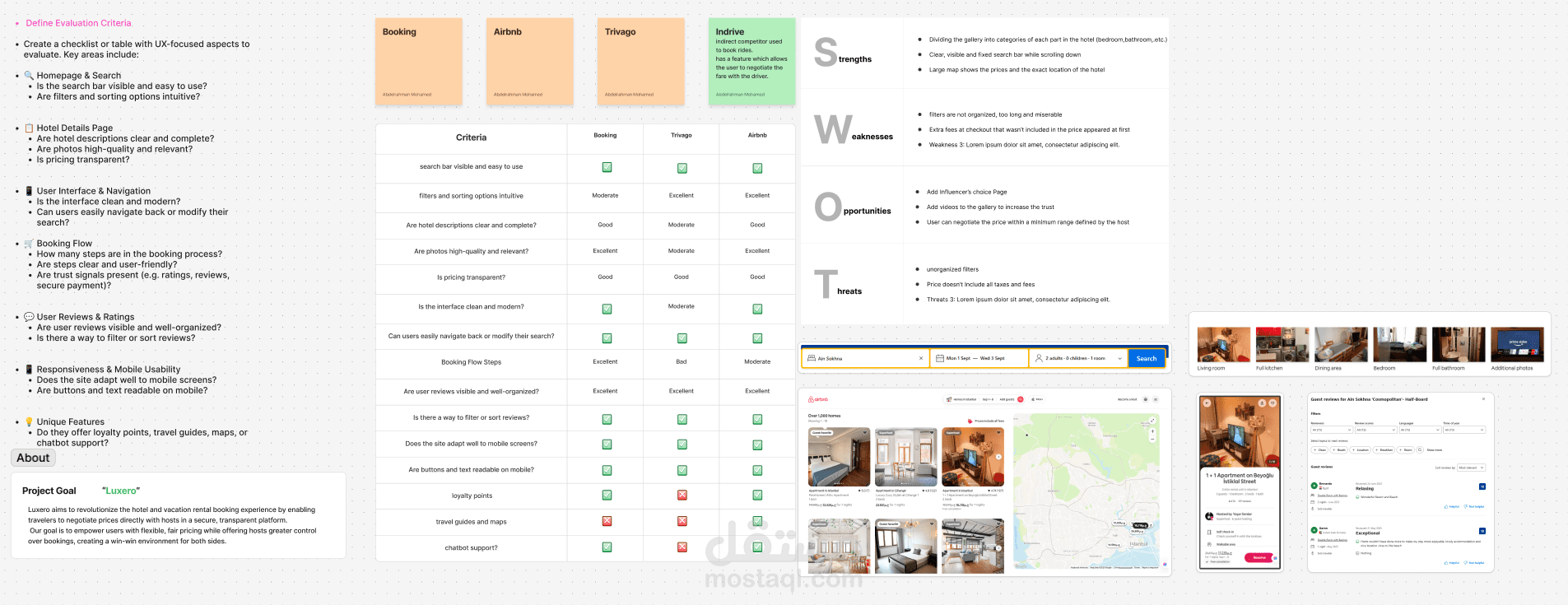Click the host avatar for Yaşar Serdar
The height and width of the screenshot is (605, 1568).
tap(1208, 516)
